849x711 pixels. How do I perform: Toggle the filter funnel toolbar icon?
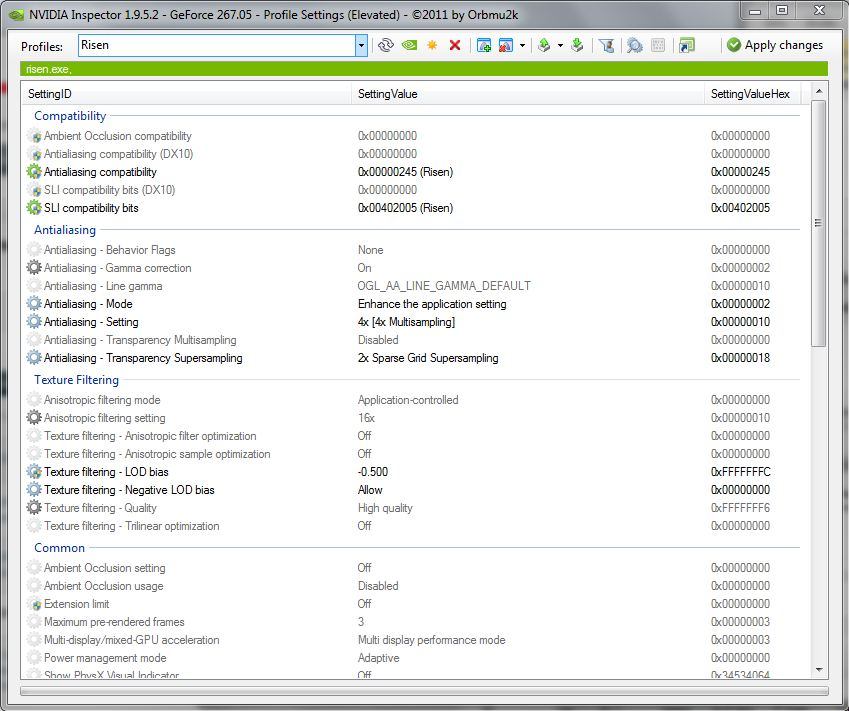606,45
